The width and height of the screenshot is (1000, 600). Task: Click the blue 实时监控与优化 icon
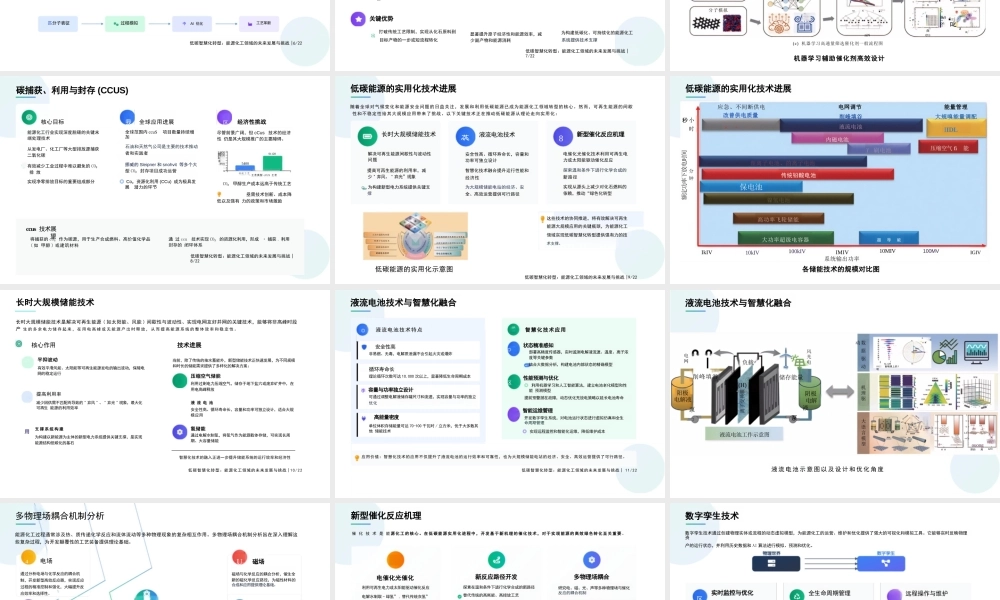pyautogui.click(x=700, y=595)
